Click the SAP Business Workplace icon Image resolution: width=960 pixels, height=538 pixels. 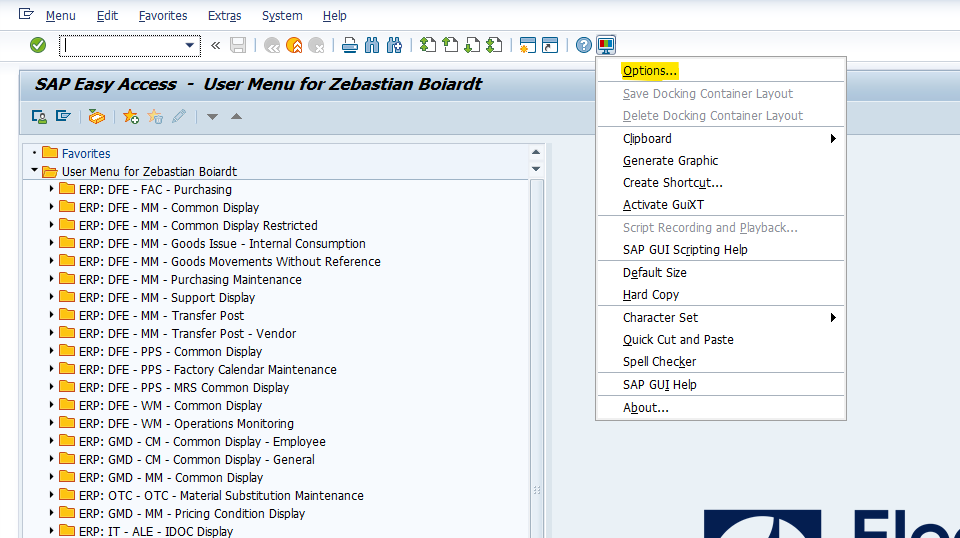click(x=97, y=116)
